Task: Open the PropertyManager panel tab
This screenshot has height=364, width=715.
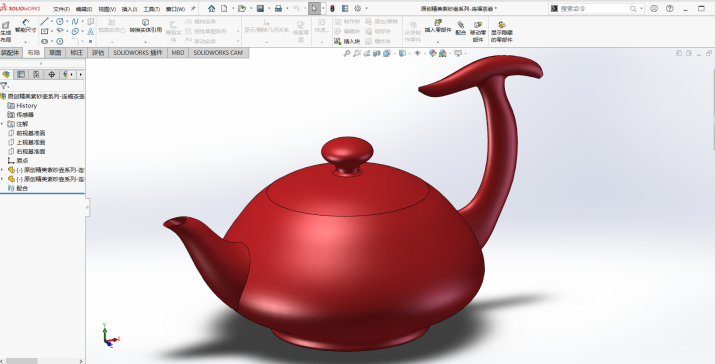Action: pos(21,74)
